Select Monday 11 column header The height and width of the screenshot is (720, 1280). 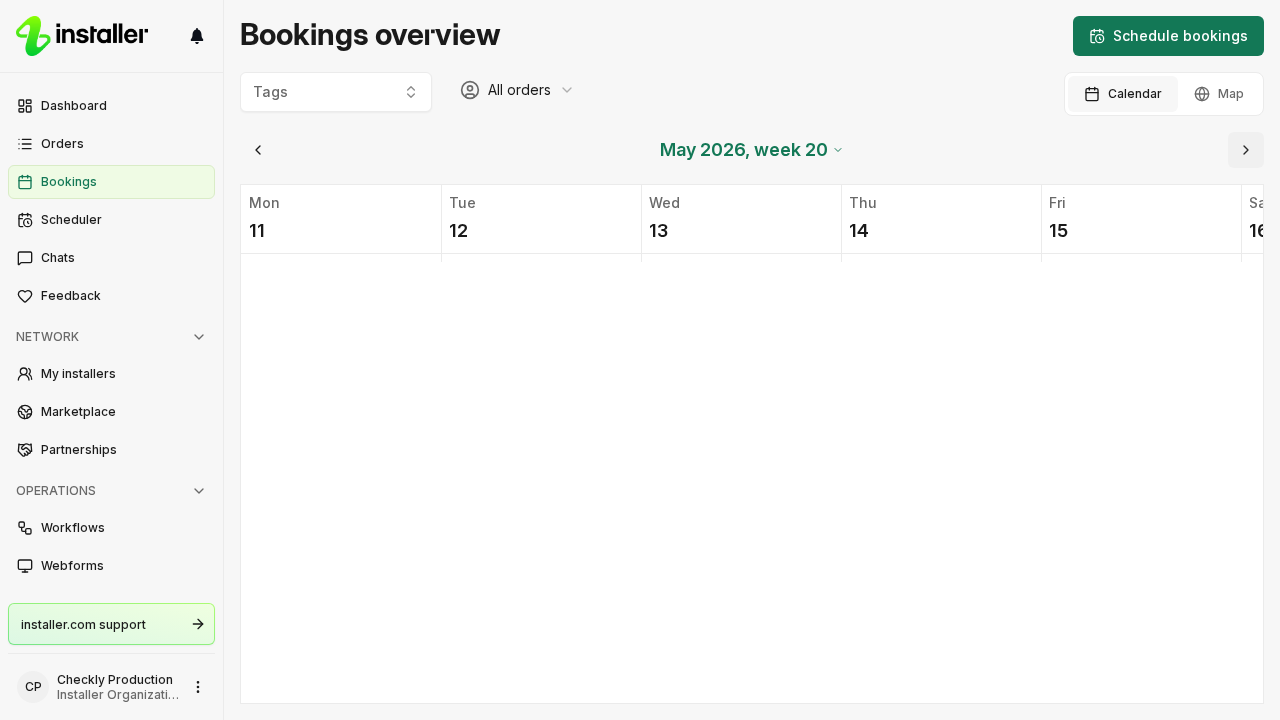[341, 219]
